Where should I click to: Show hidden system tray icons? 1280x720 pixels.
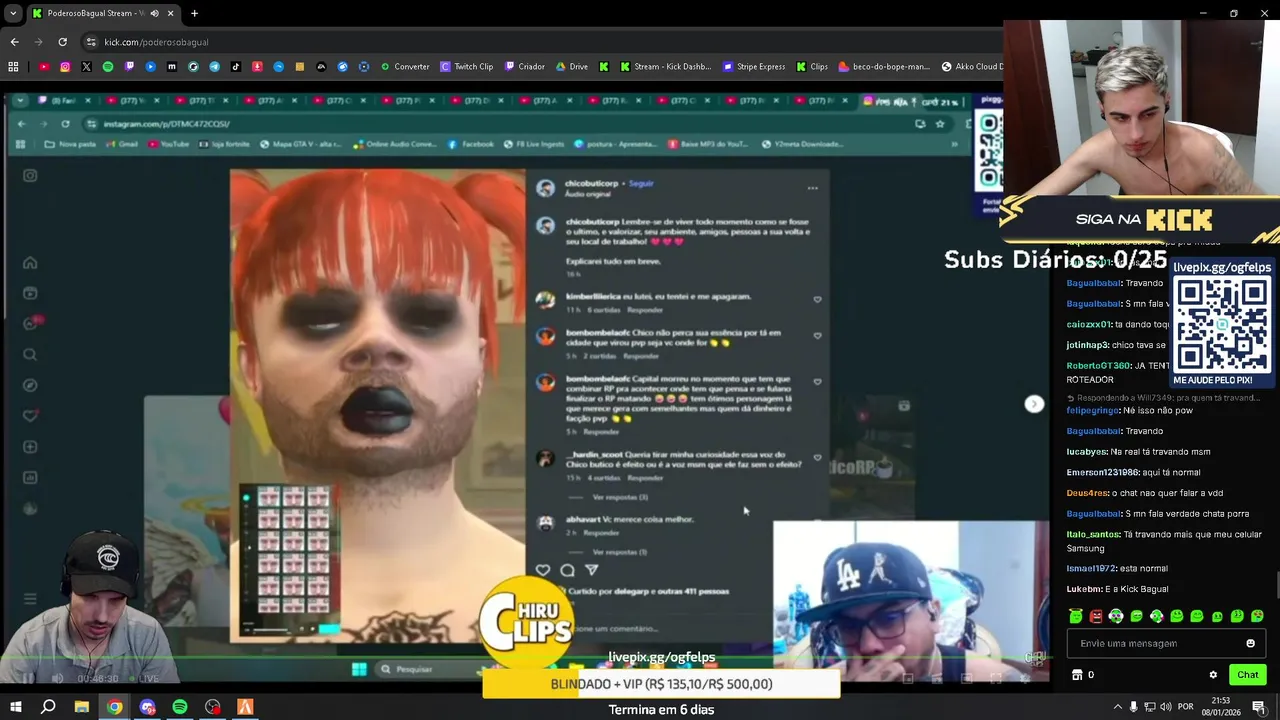pyautogui.click(x=1118, y=707)
